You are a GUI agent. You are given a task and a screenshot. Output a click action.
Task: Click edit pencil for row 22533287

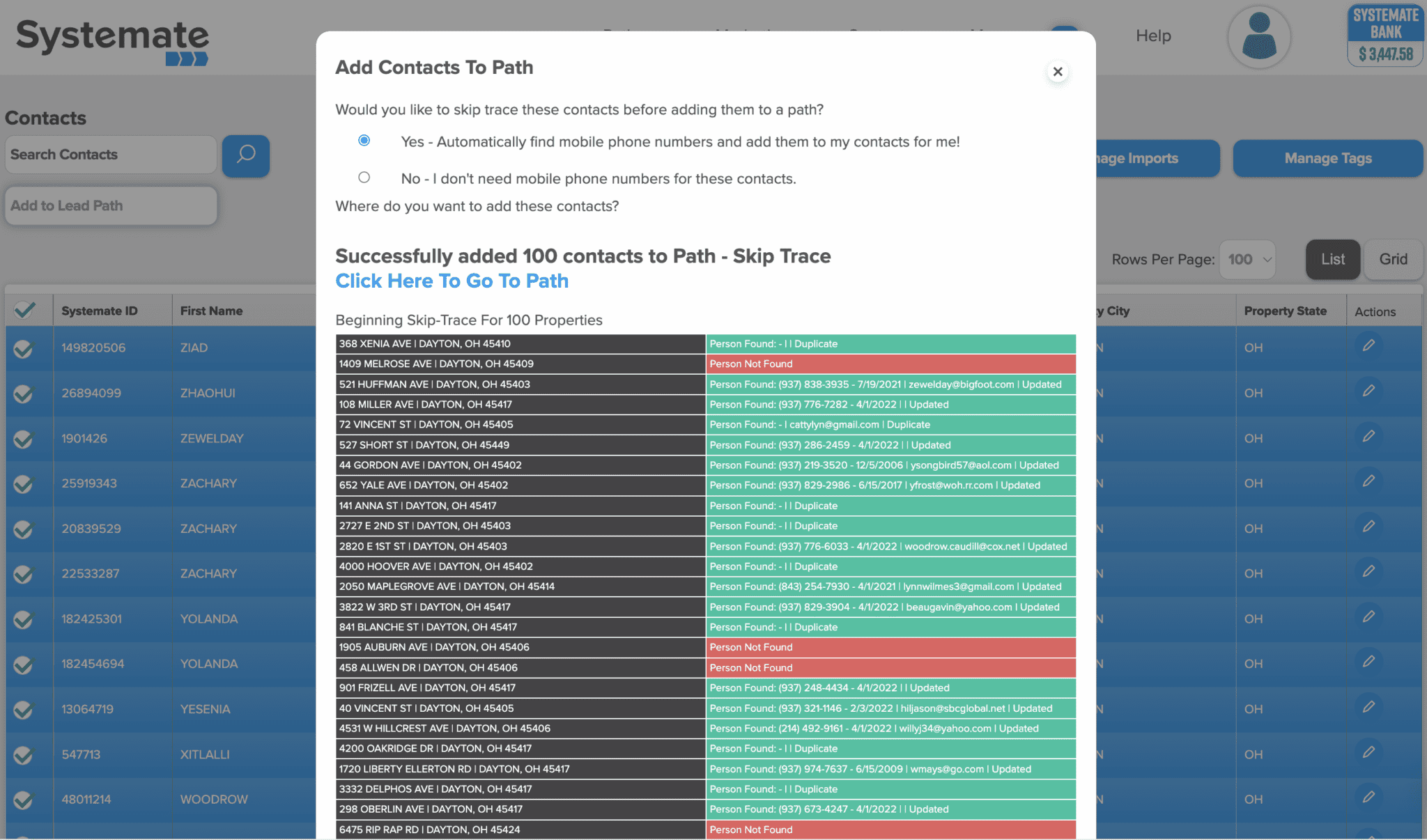point(1368,571)
